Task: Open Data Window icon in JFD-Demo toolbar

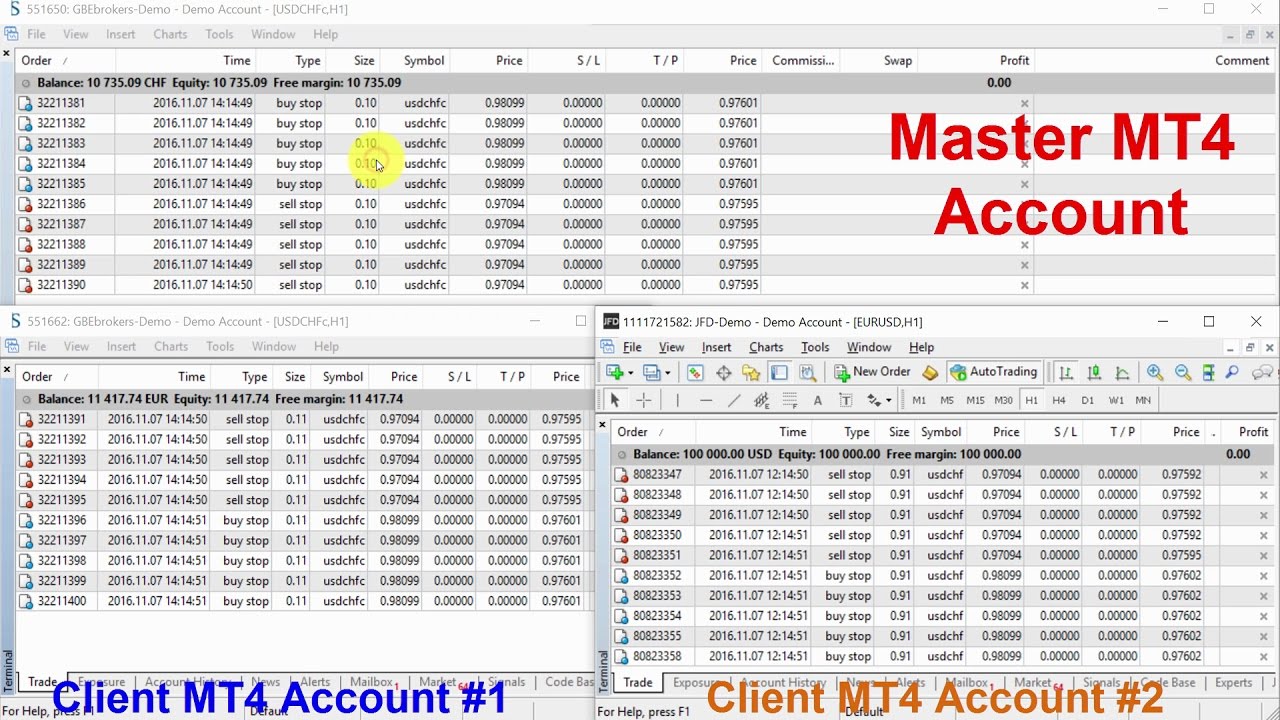Action: [723, 372]
